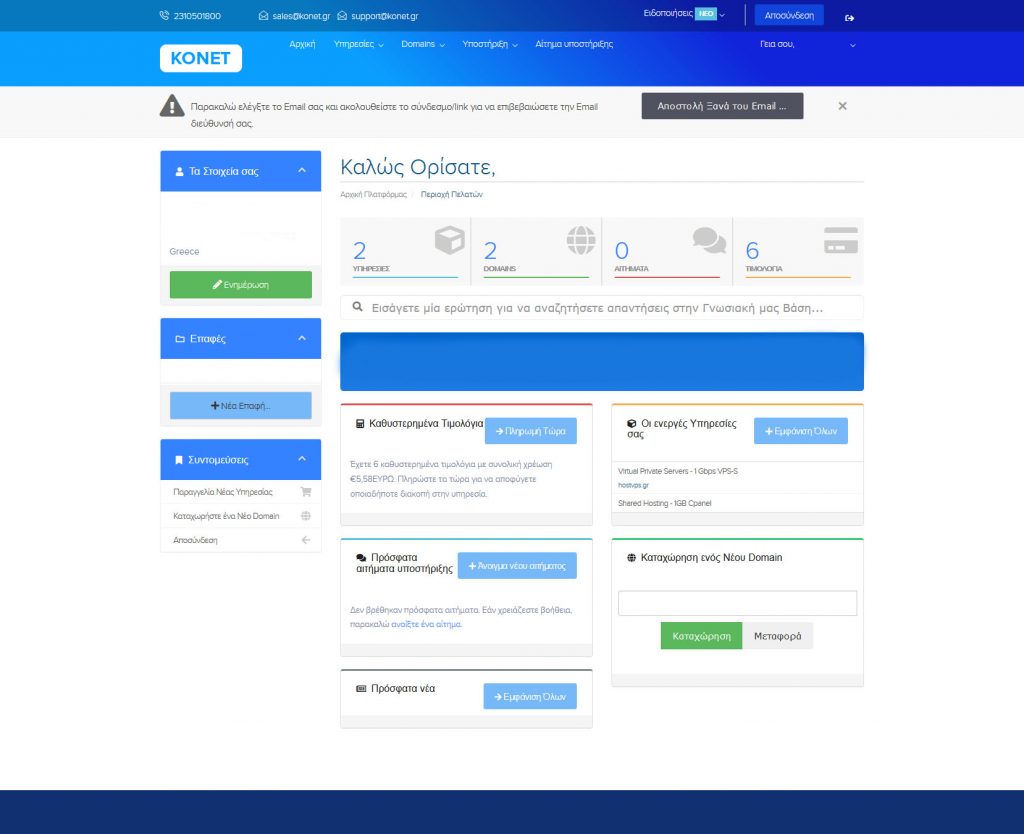This screenshot has height=834, width=1024.
Task: Open the Υπηρεσίες dropdown menu
Action: [358, 45]
